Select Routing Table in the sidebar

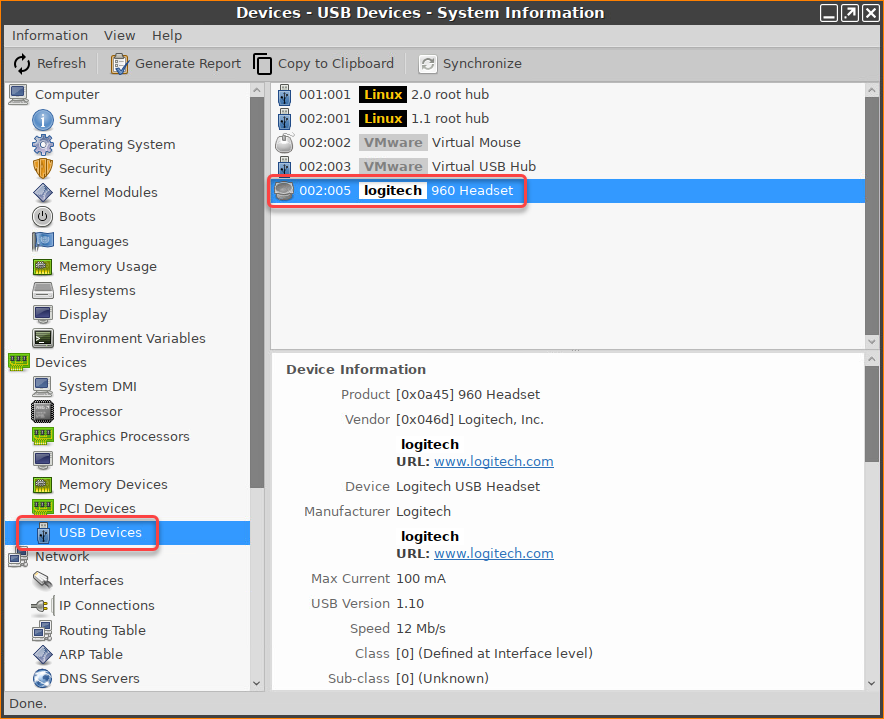(x=102, y=630)
